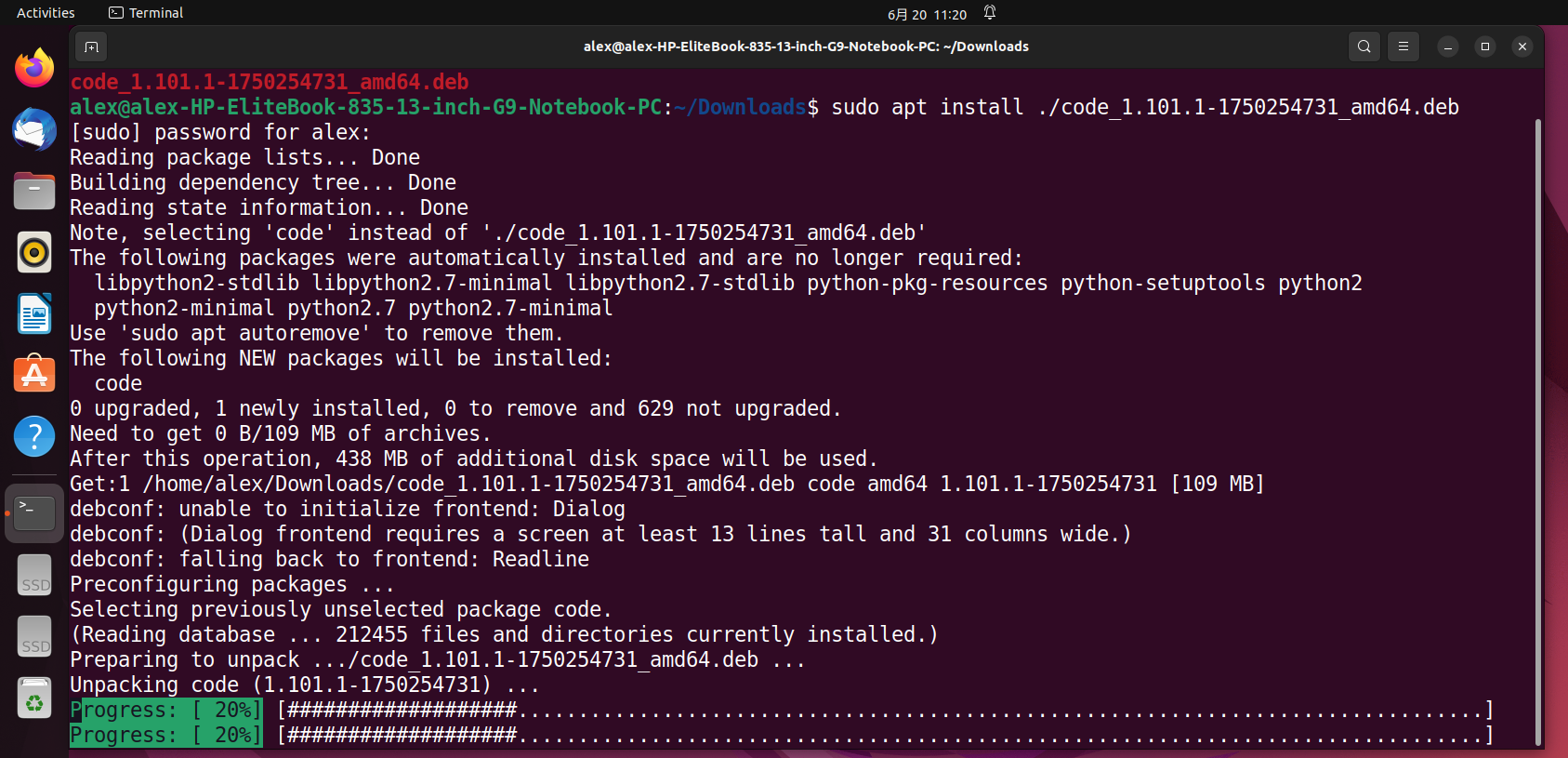The image size is (1568, 758).
Task: Open a new terminal tab
Action: click(x=91, y=47)
